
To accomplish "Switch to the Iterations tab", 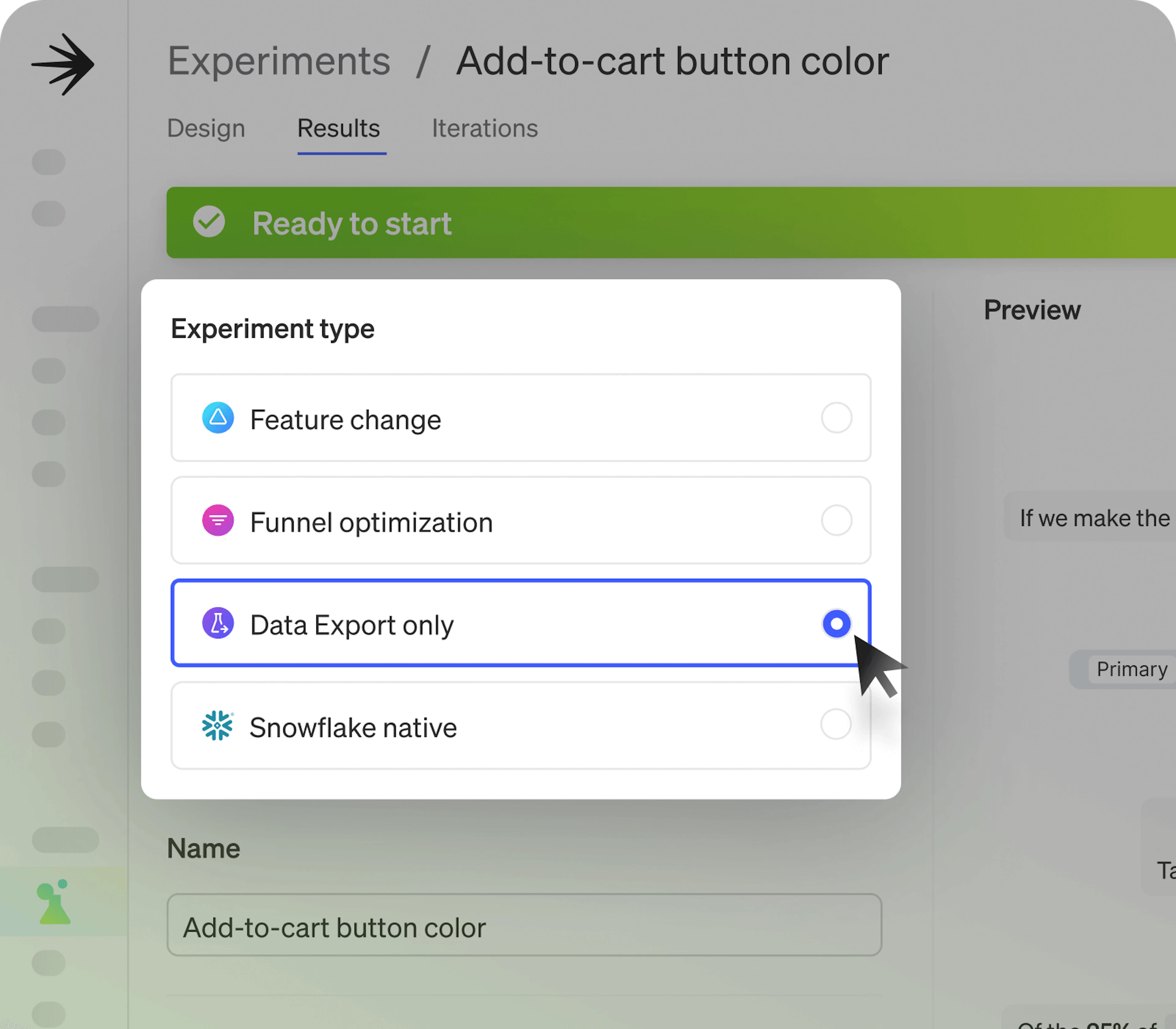I will pos(484,128).
